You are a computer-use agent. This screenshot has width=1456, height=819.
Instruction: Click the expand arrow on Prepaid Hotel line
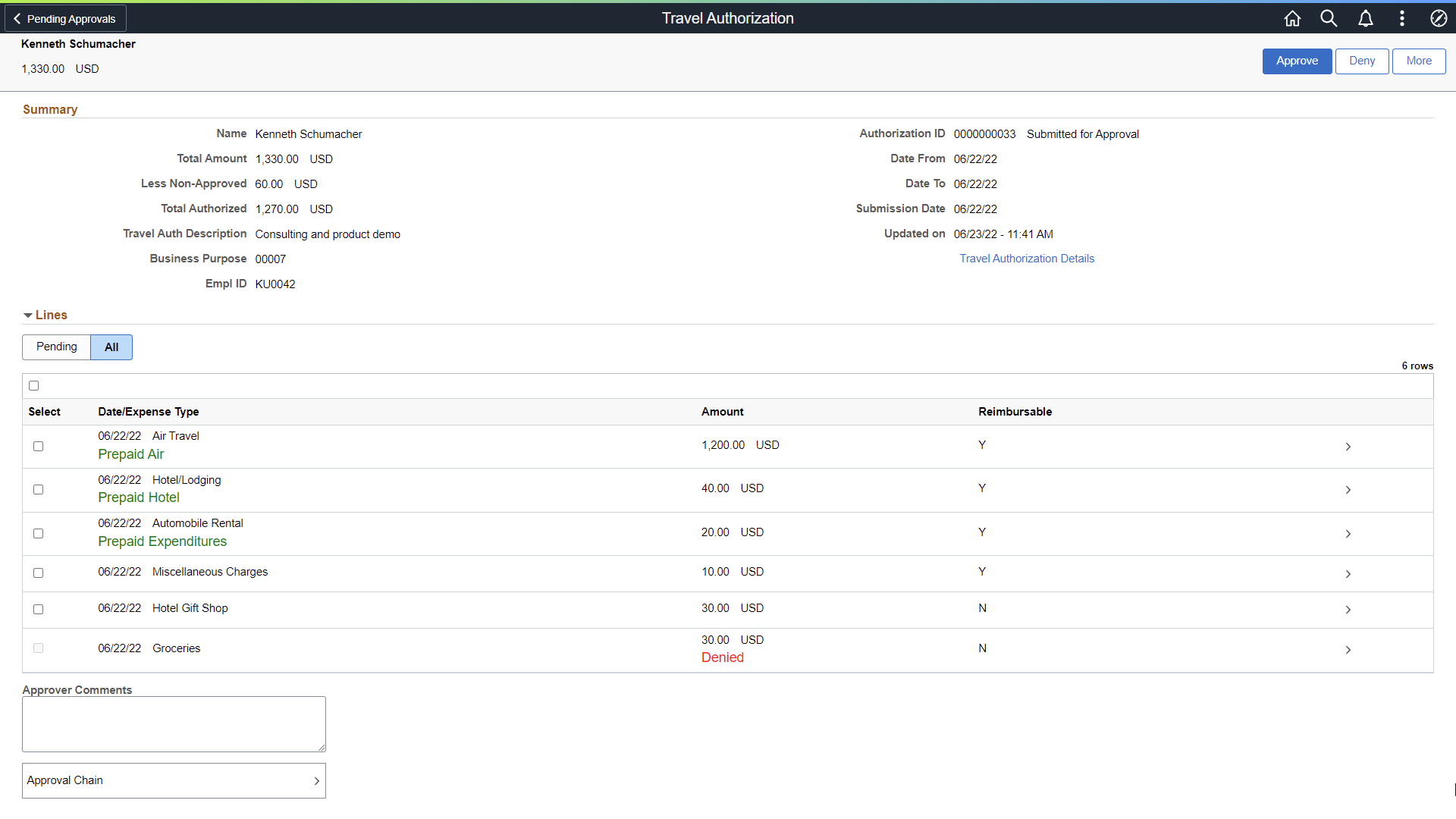point(1348,490)
